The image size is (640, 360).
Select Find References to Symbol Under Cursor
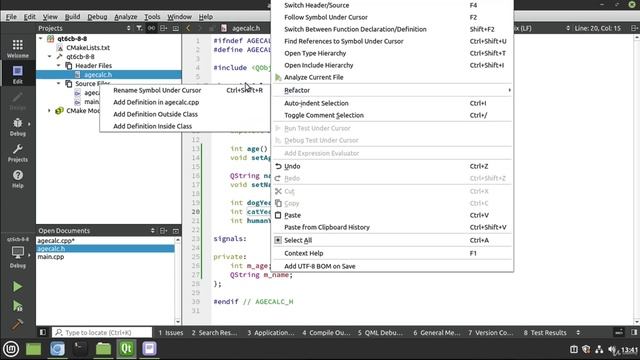point(393,41)
